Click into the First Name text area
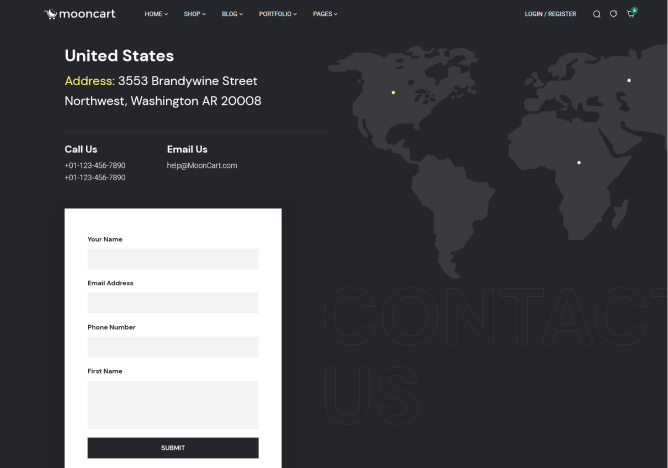The height and width of the screenshot is (468, 668). click(x=173, y=404)
